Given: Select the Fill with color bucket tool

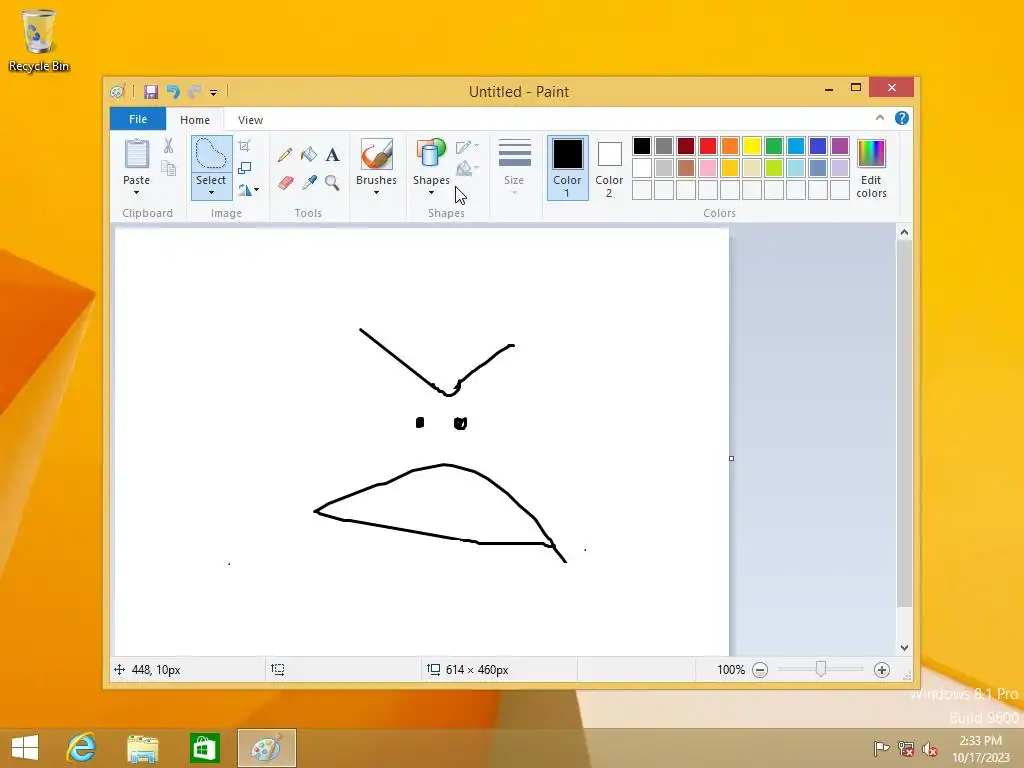Looking at the screenshot, I should coord(309,155).
